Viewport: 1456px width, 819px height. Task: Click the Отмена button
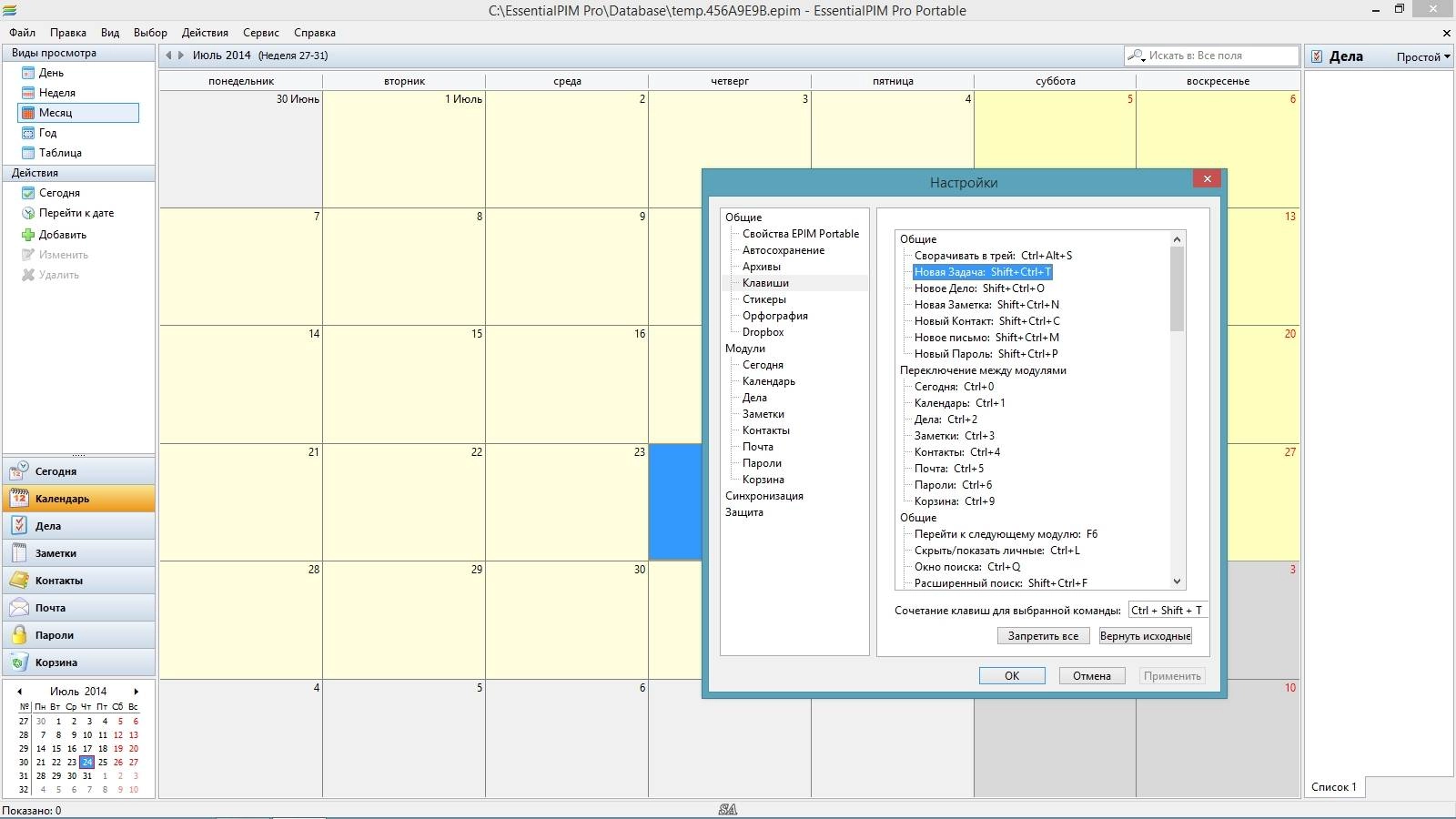point(1092,676)
